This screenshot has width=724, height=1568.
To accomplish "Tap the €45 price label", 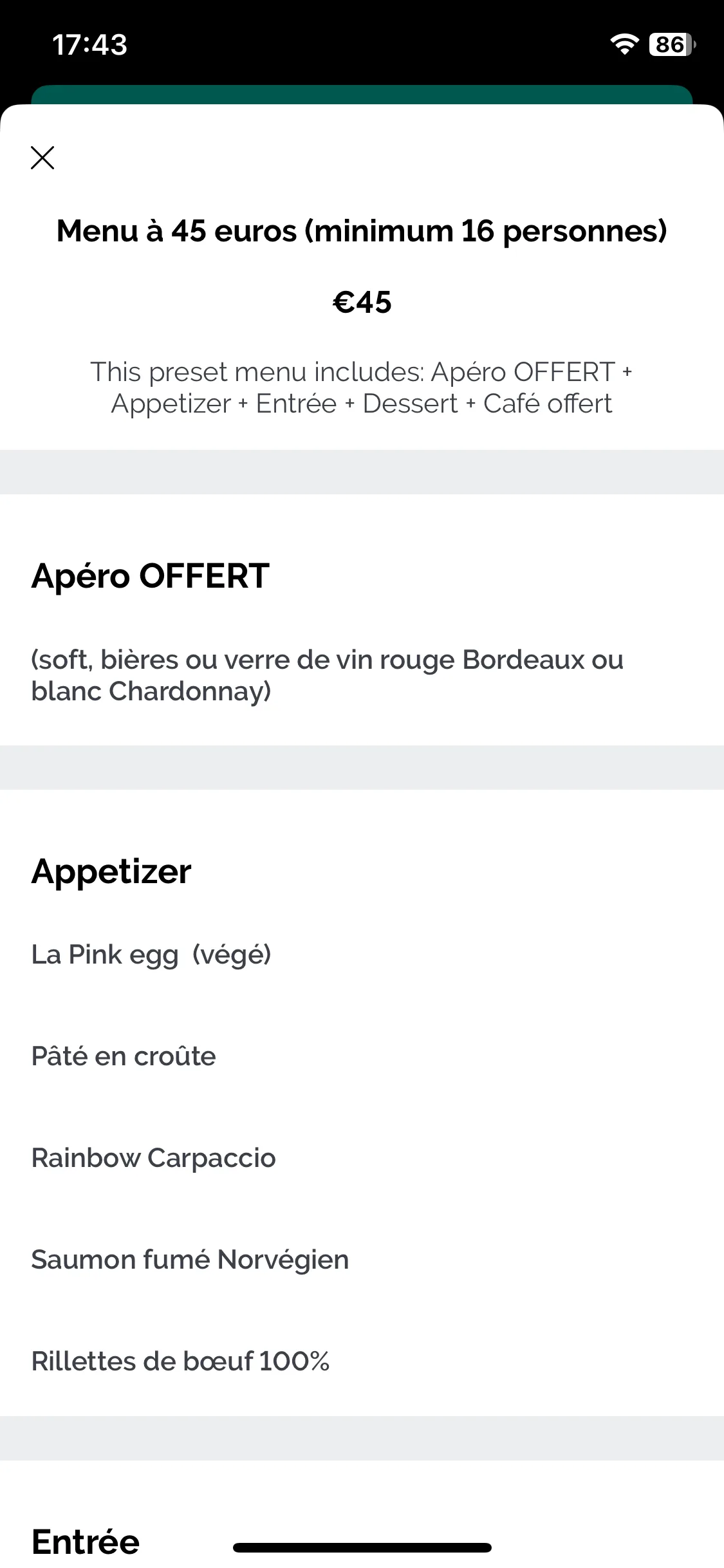I will [x=362, y=302].
